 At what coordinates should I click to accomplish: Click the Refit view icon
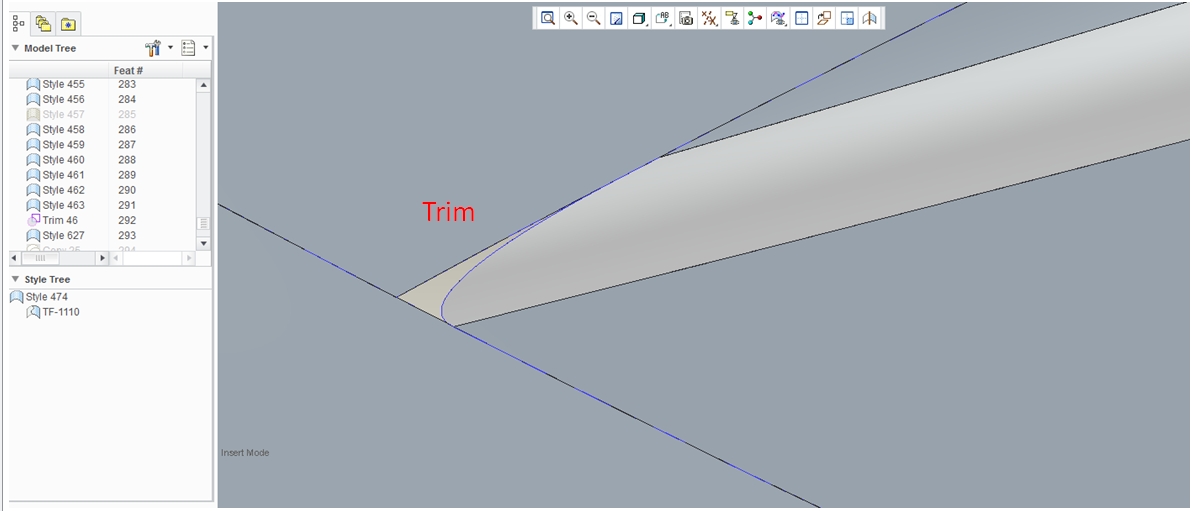pos(547,18)
